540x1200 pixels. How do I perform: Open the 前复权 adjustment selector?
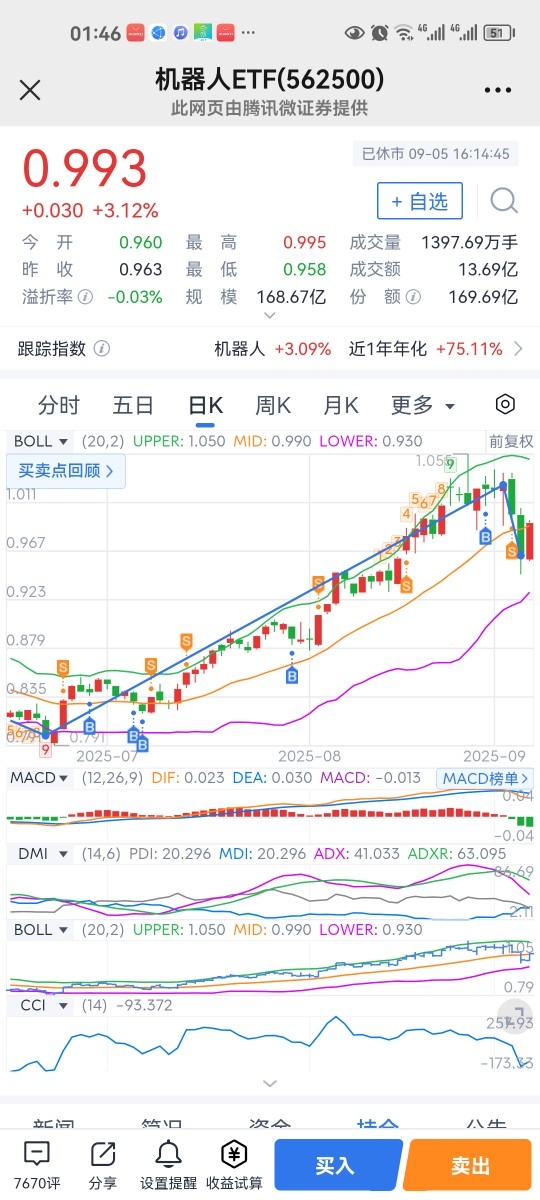click(x=511, y=441)
